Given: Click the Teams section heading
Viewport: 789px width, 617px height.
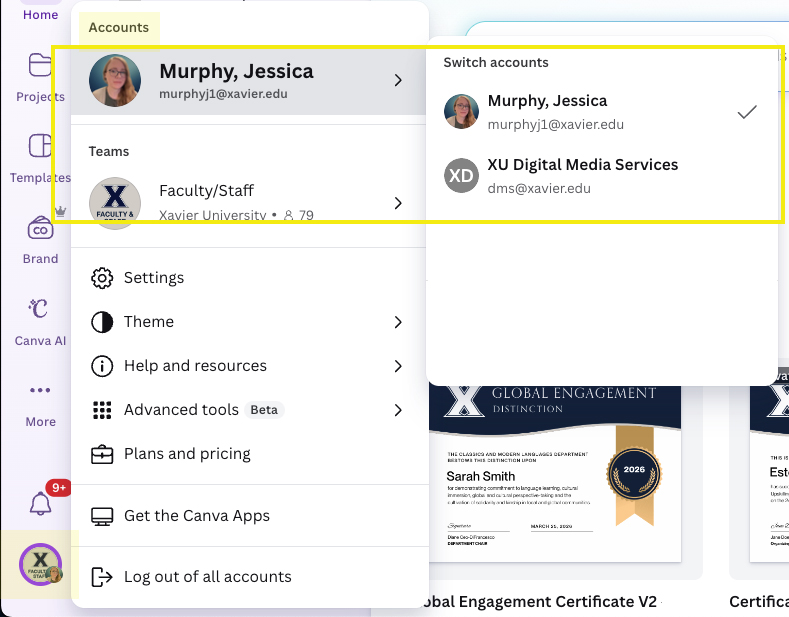Looking at the screenshot, I should pos(109,151).
